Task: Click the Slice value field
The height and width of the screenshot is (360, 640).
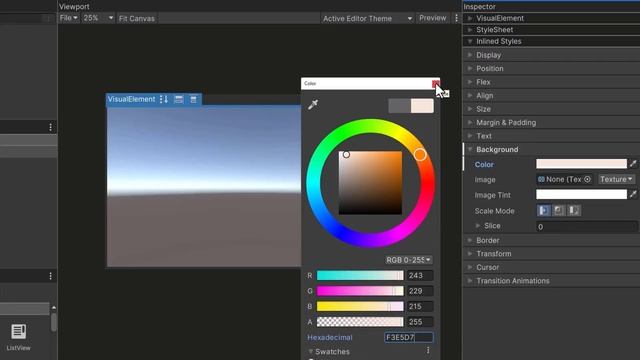Action: [587, 227]
